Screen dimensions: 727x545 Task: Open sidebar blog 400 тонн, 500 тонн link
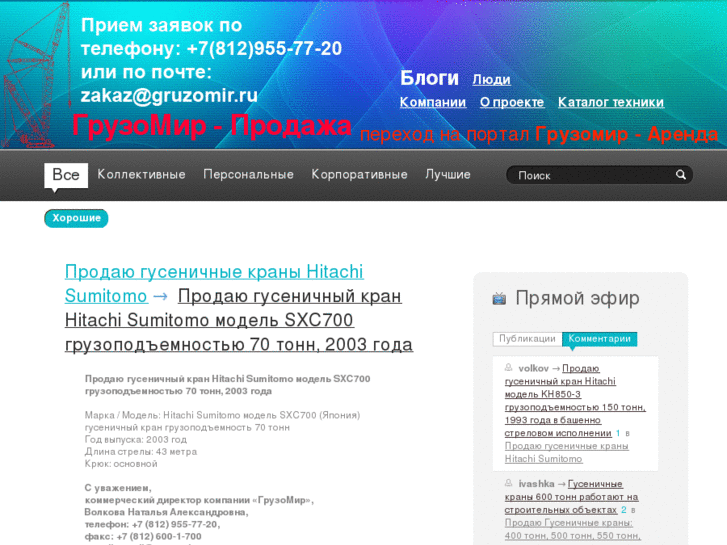tap(573, 529)
